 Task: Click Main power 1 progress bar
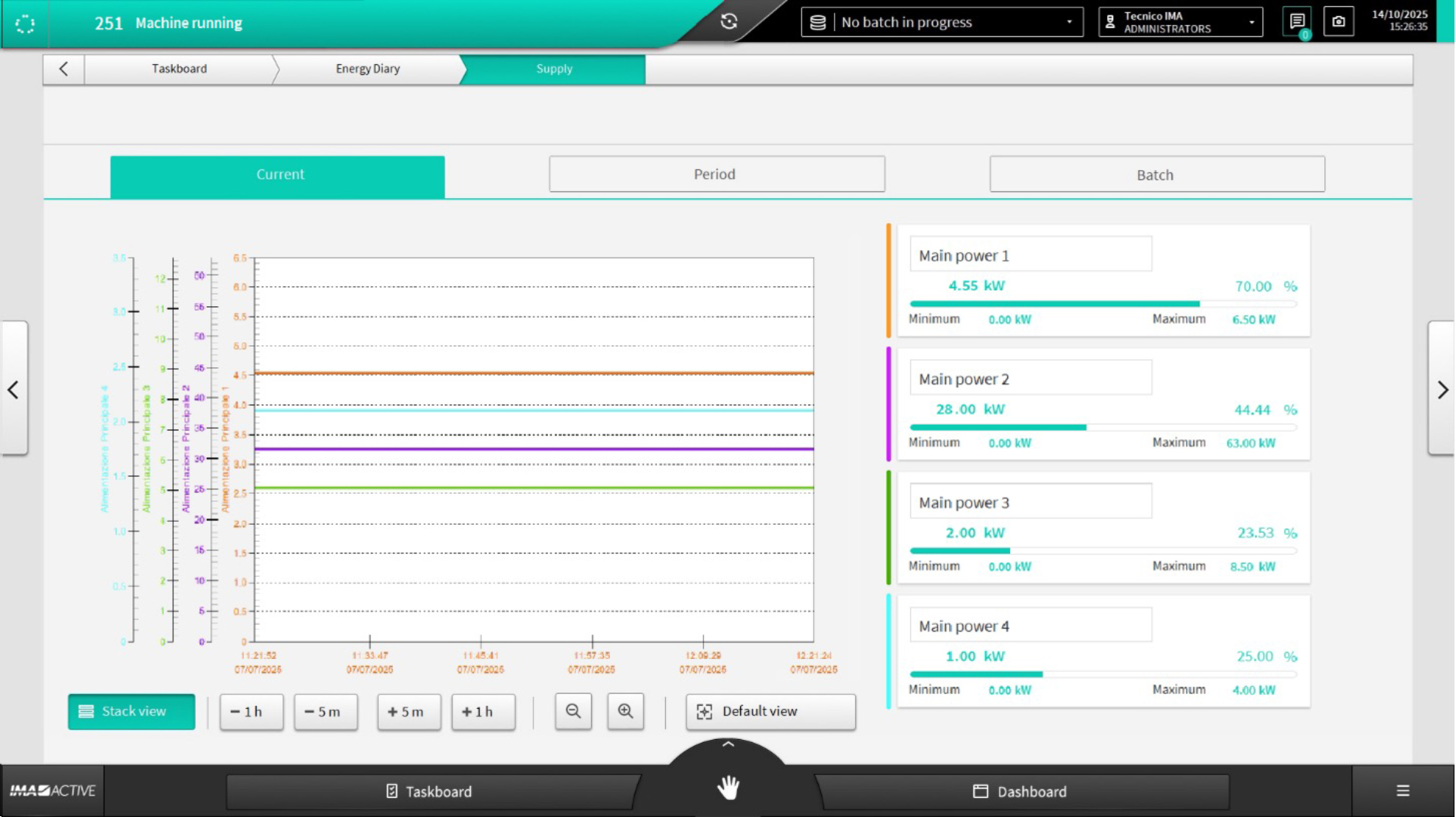pyautogui.click(x=1103, y=303)
